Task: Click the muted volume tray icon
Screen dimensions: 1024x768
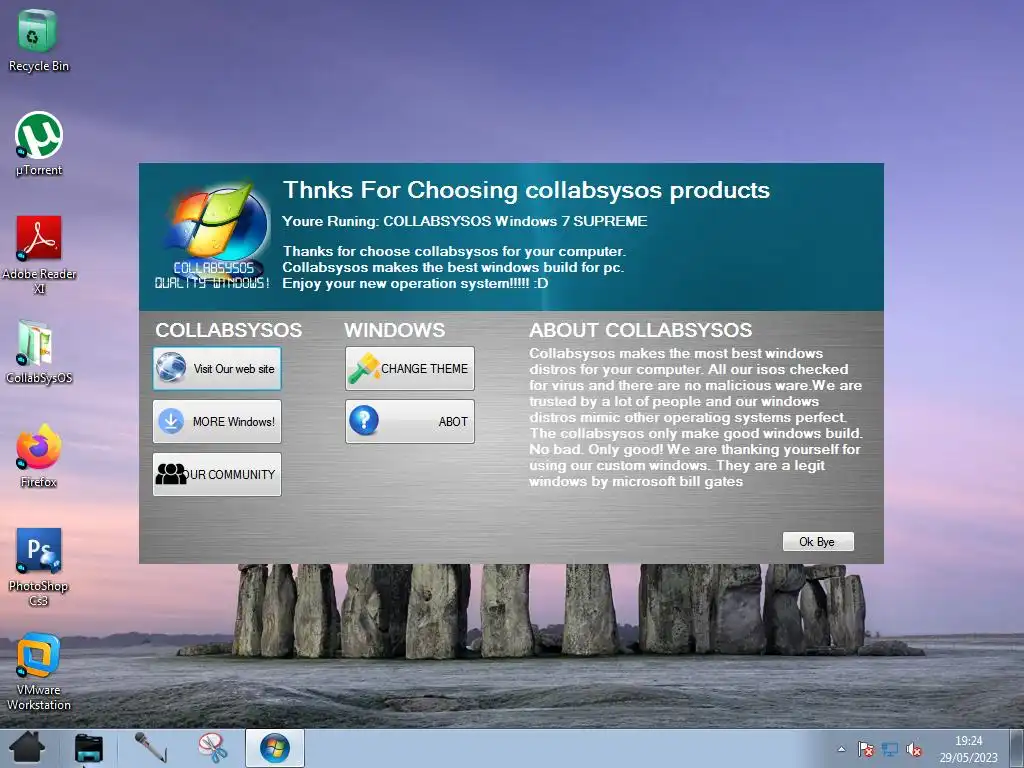Action: click(x=914, y=749)
